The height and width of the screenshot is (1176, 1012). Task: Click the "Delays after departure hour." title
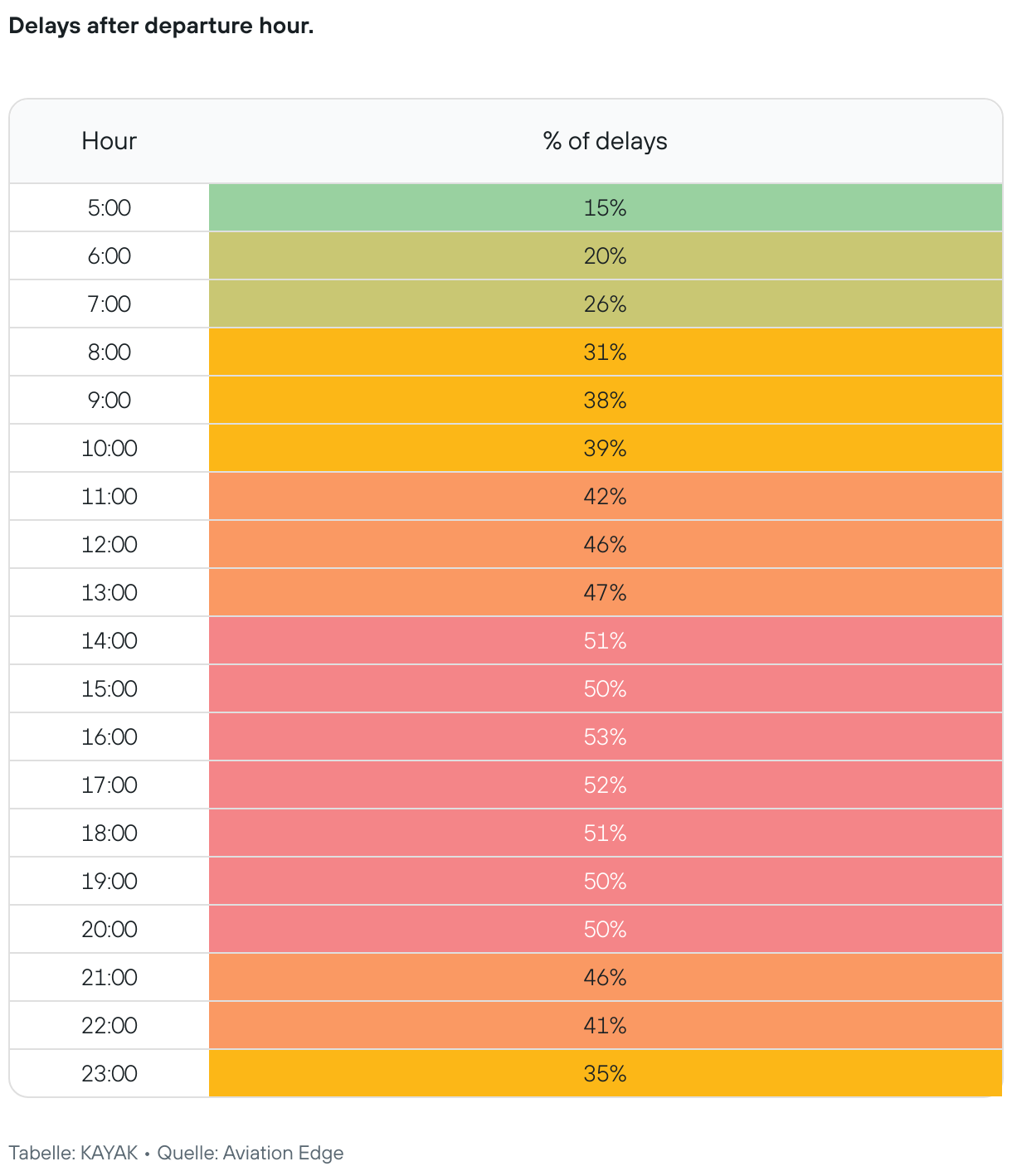[161, 26]
